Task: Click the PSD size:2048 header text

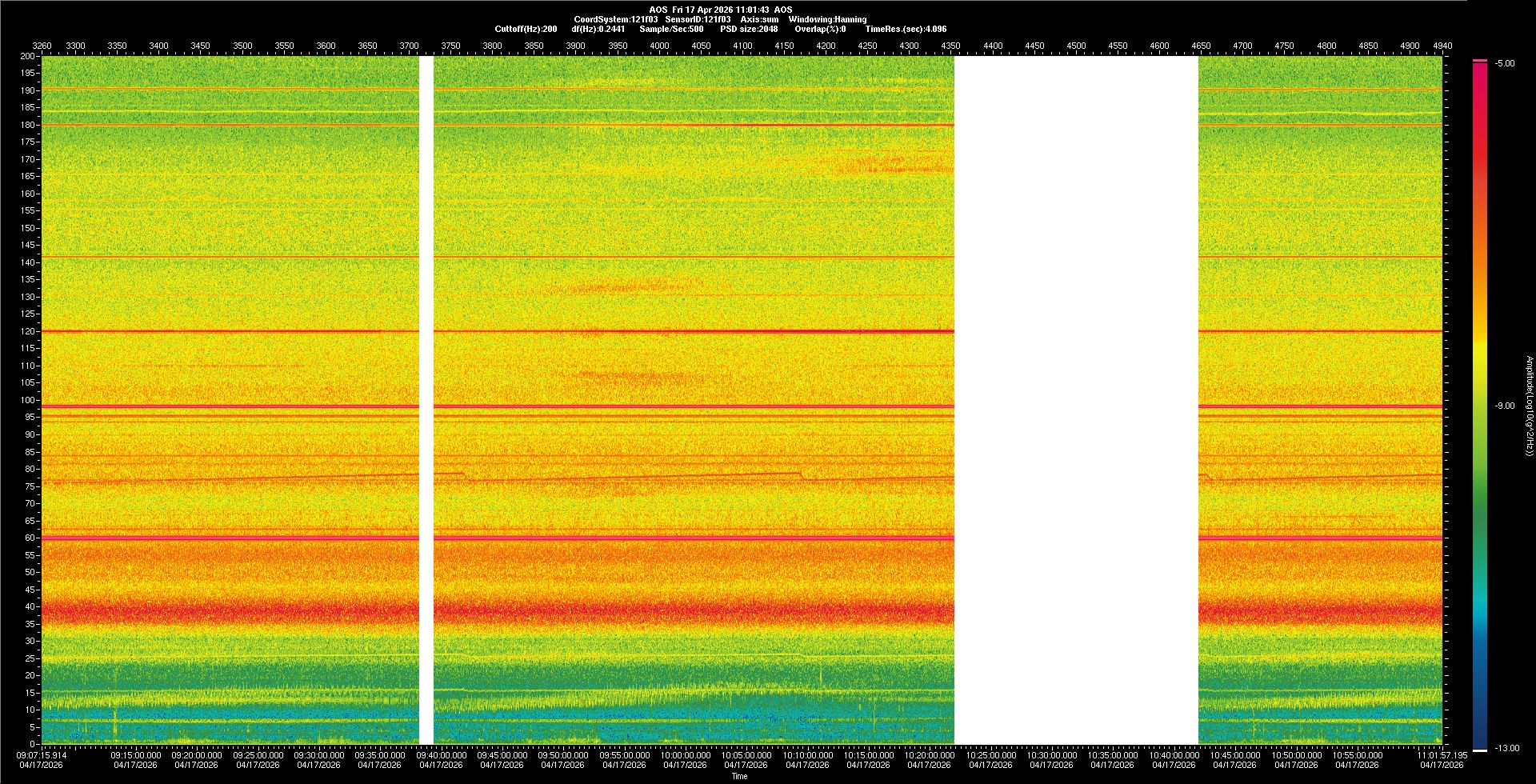Action: point(748,29)
